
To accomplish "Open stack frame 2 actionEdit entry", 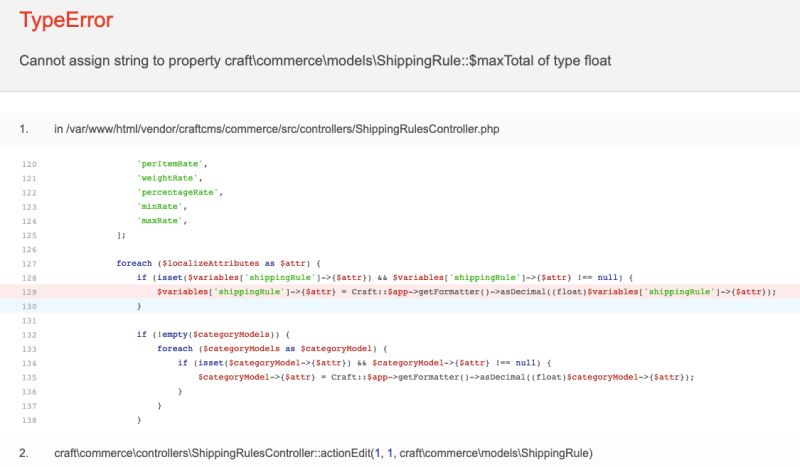I will point(323,453).
